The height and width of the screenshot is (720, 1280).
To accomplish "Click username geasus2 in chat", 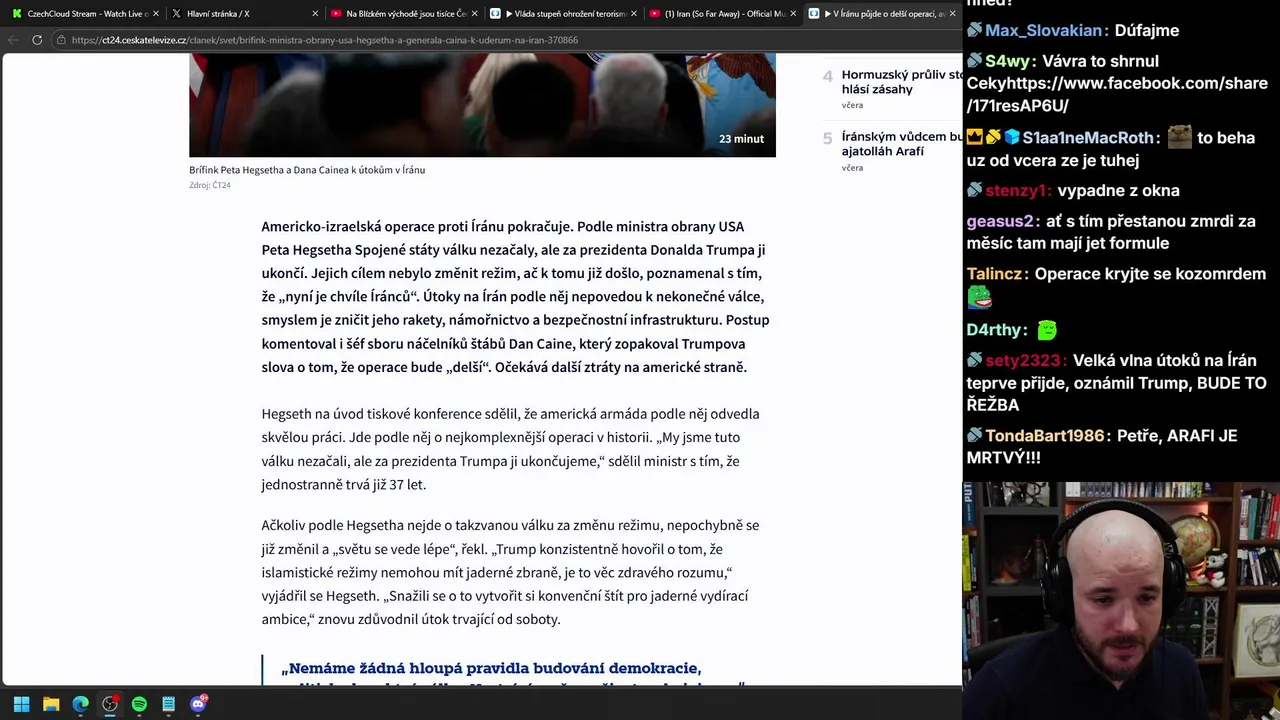I will click(x=1002, y=221).
